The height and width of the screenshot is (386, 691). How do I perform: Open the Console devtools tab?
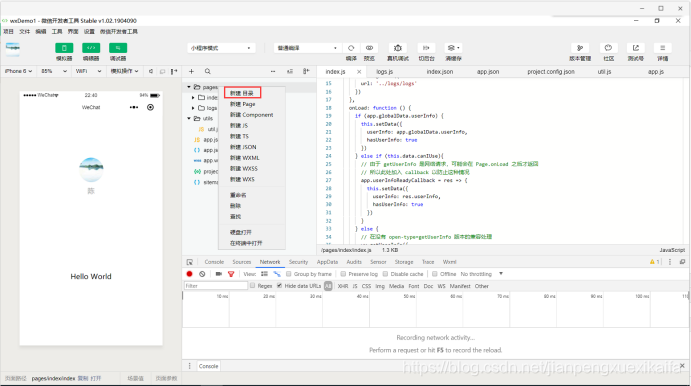tap(214, 262)
